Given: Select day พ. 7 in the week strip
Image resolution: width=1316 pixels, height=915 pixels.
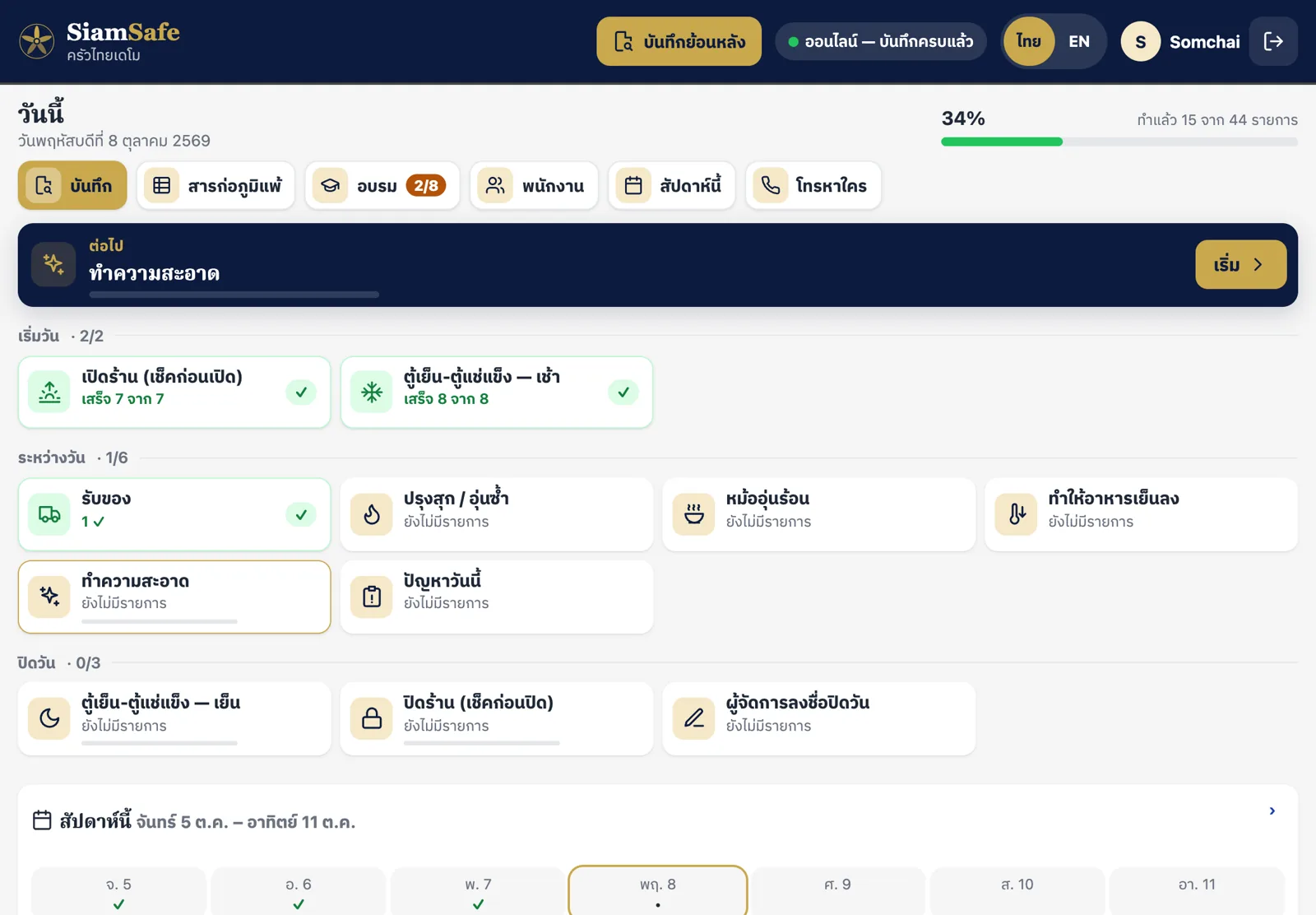Looking at the screenshot, I should pos(478,891).
